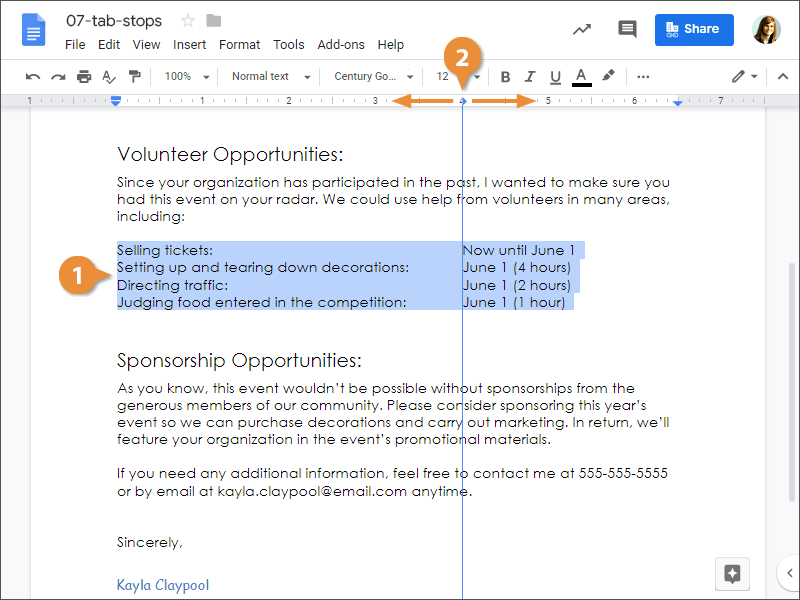
Task: Click the Print icon
Action: 84,77
